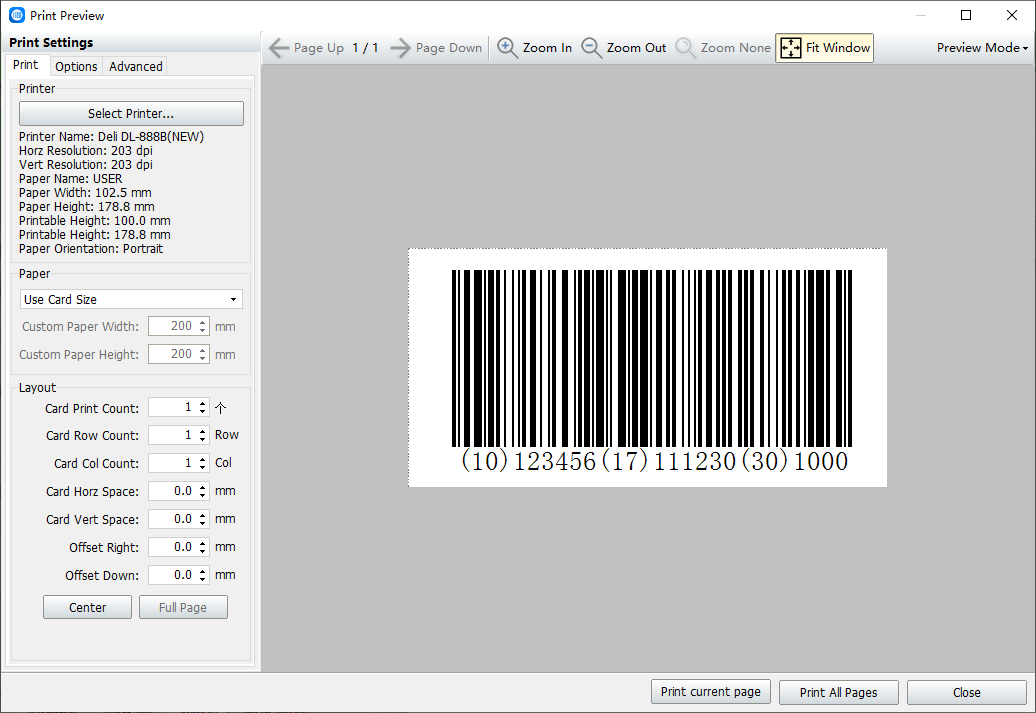Screen dimensions: 1036x713
Task: Click the Card Horz Space field
Action: 172,491
